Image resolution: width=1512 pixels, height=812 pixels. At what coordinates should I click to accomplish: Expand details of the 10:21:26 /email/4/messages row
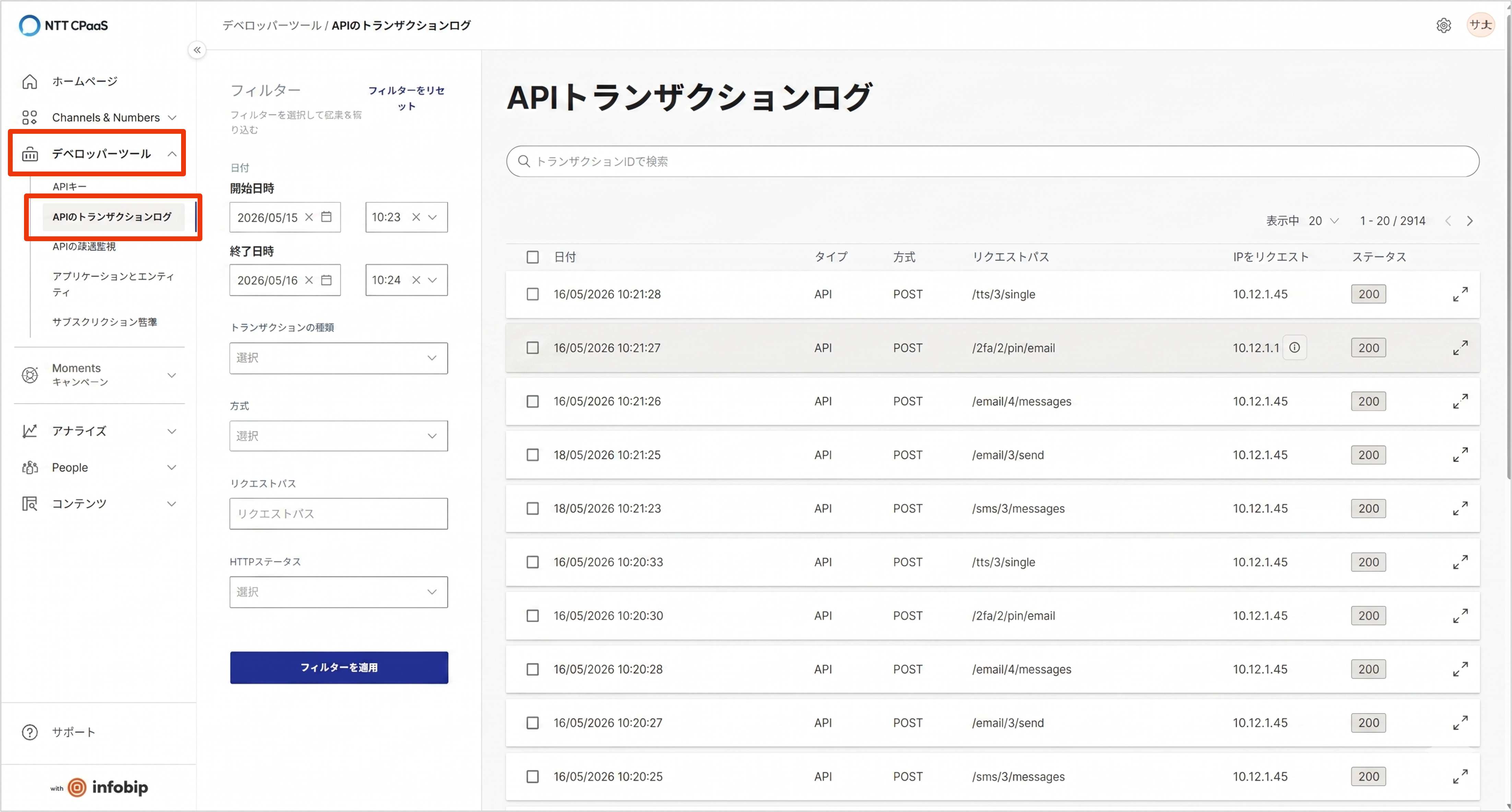click(x=1460, y=402)
